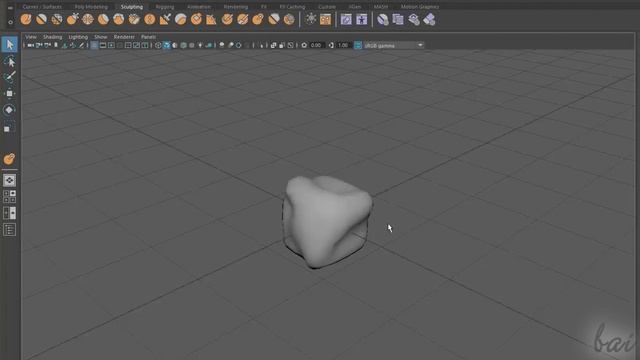Choose the Lasso select tool in the Tool Box
640x360 pixels.
coord(9,62)
